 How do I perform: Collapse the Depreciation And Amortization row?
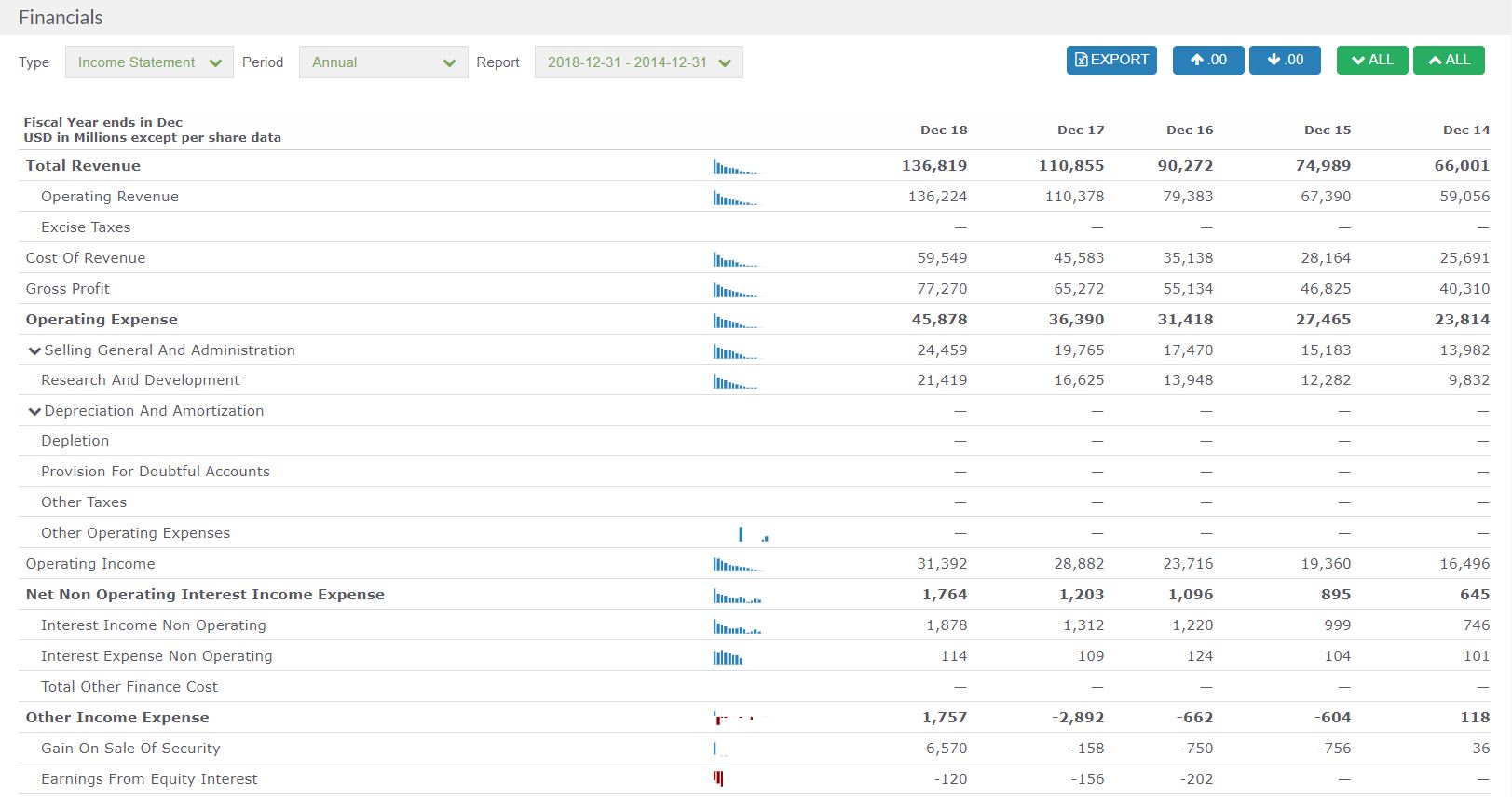click(34, 411)
